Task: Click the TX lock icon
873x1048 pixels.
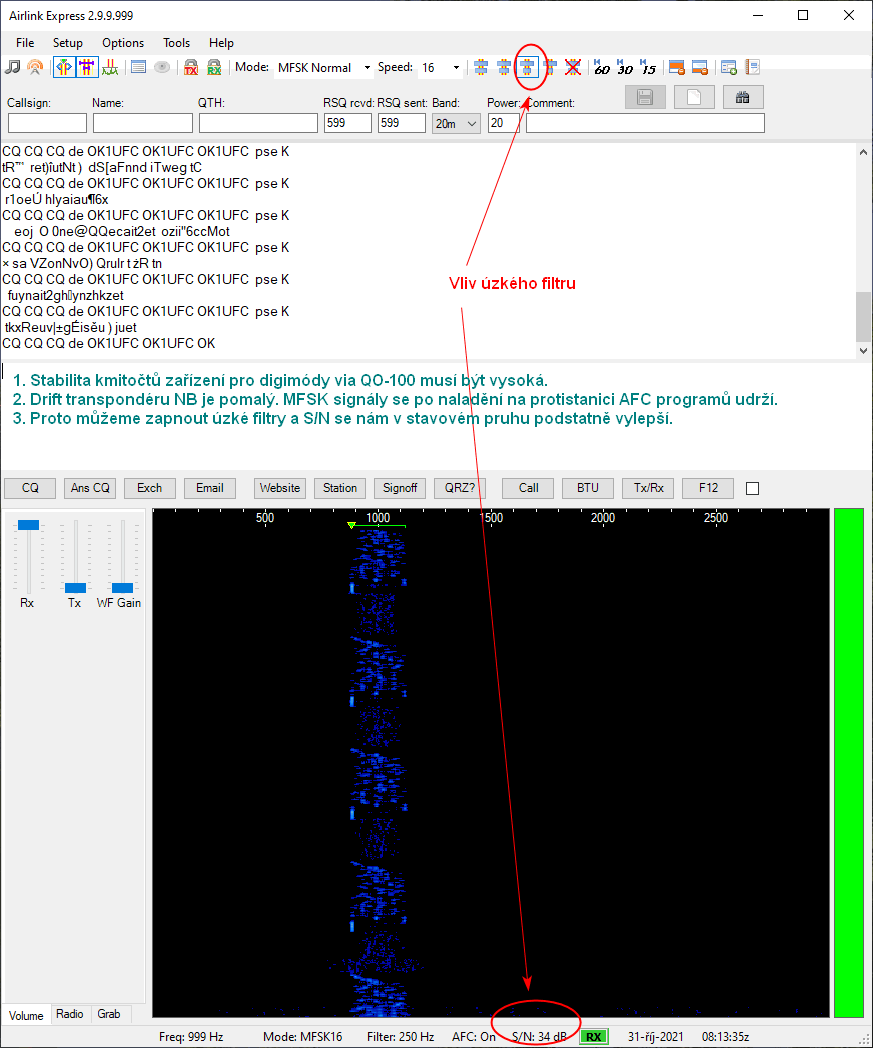Action: (190, 68)
